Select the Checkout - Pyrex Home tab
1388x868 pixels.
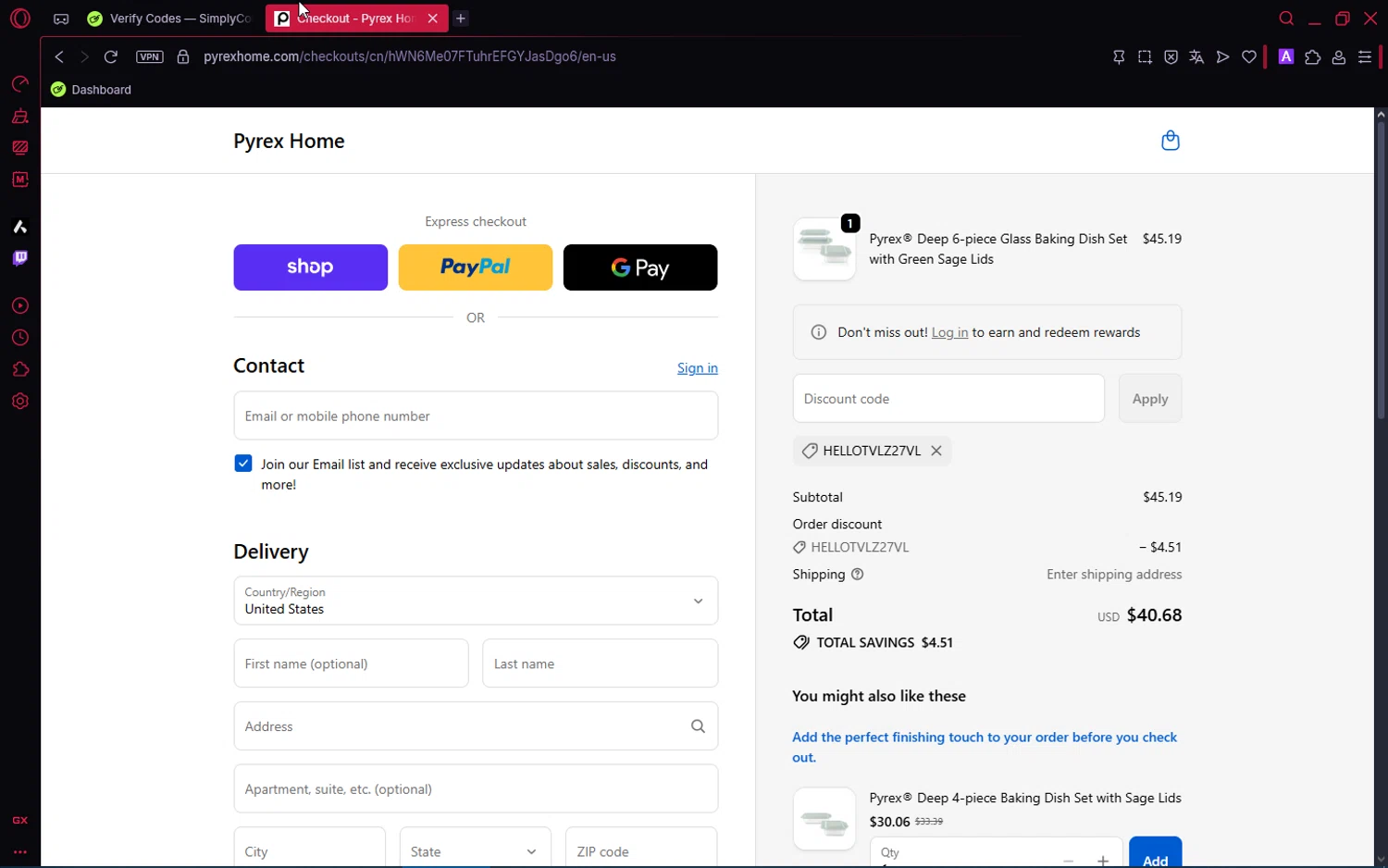tap(356, 19)
